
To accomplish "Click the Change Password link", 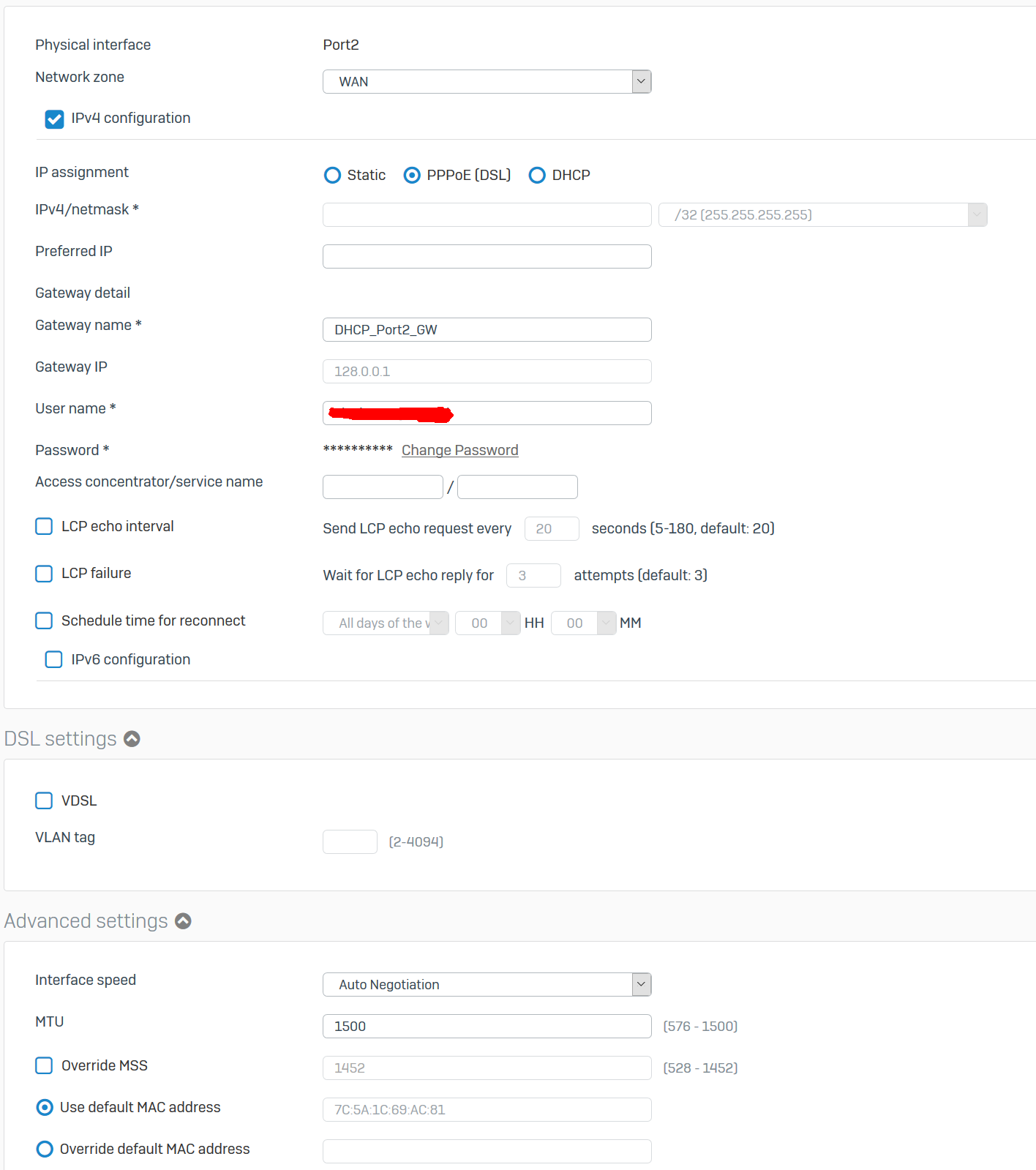I will 459,451.
